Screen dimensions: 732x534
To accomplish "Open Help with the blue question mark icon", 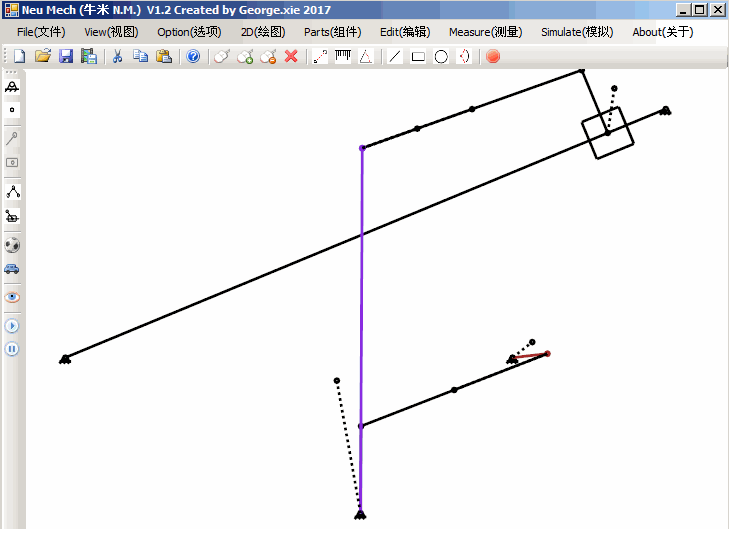I will tap(193, 57).
